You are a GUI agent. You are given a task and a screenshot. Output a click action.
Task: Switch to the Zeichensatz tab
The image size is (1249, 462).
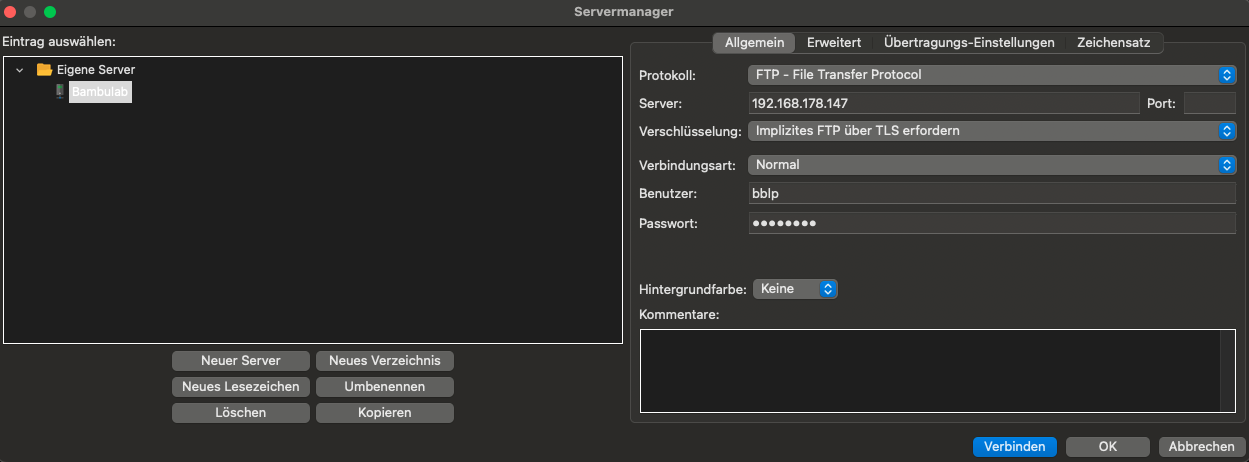(x=1113, y=43)
